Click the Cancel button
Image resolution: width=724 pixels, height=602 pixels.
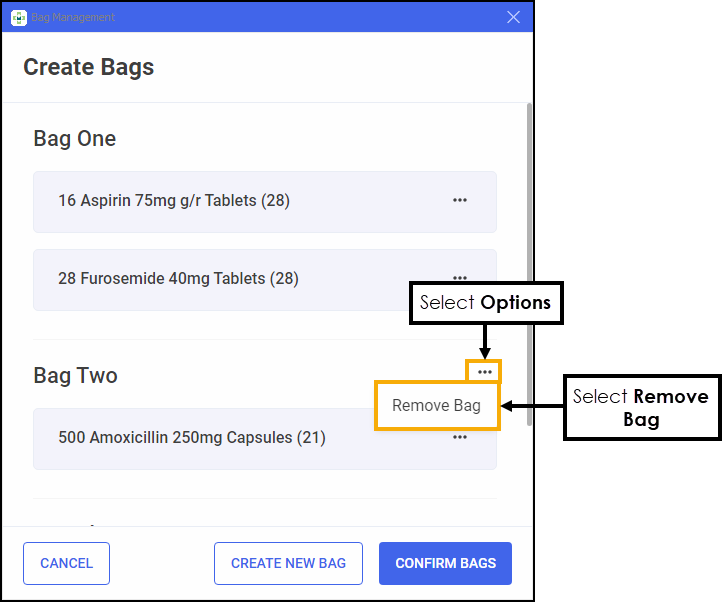(66, 563)
